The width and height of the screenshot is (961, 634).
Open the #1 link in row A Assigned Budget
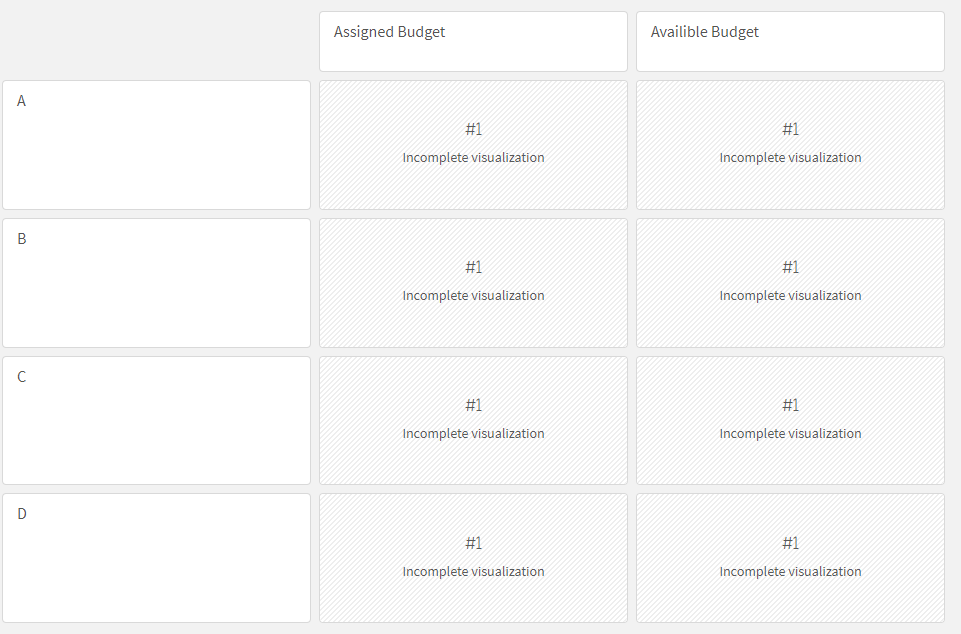tap(473, 128)
